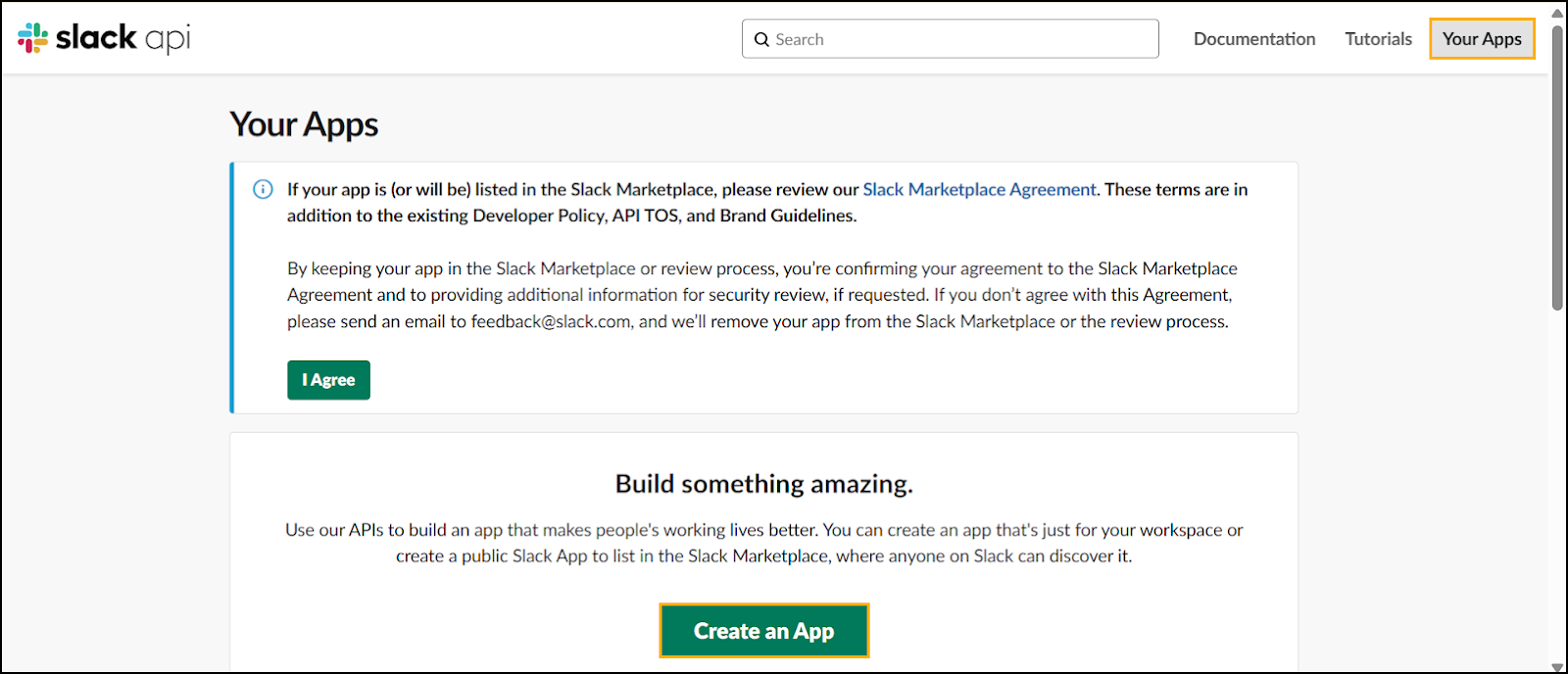Click the "Your Apps" page heading
1568x674 pixels.
coord(304,124)
